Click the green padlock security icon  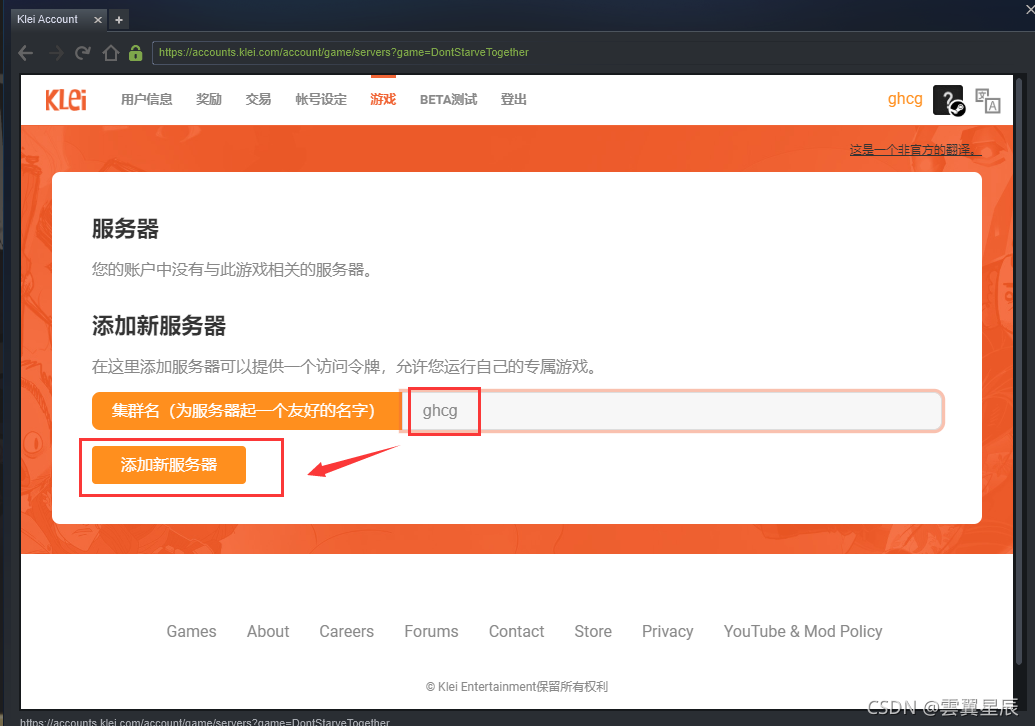(x=135, y=53)
